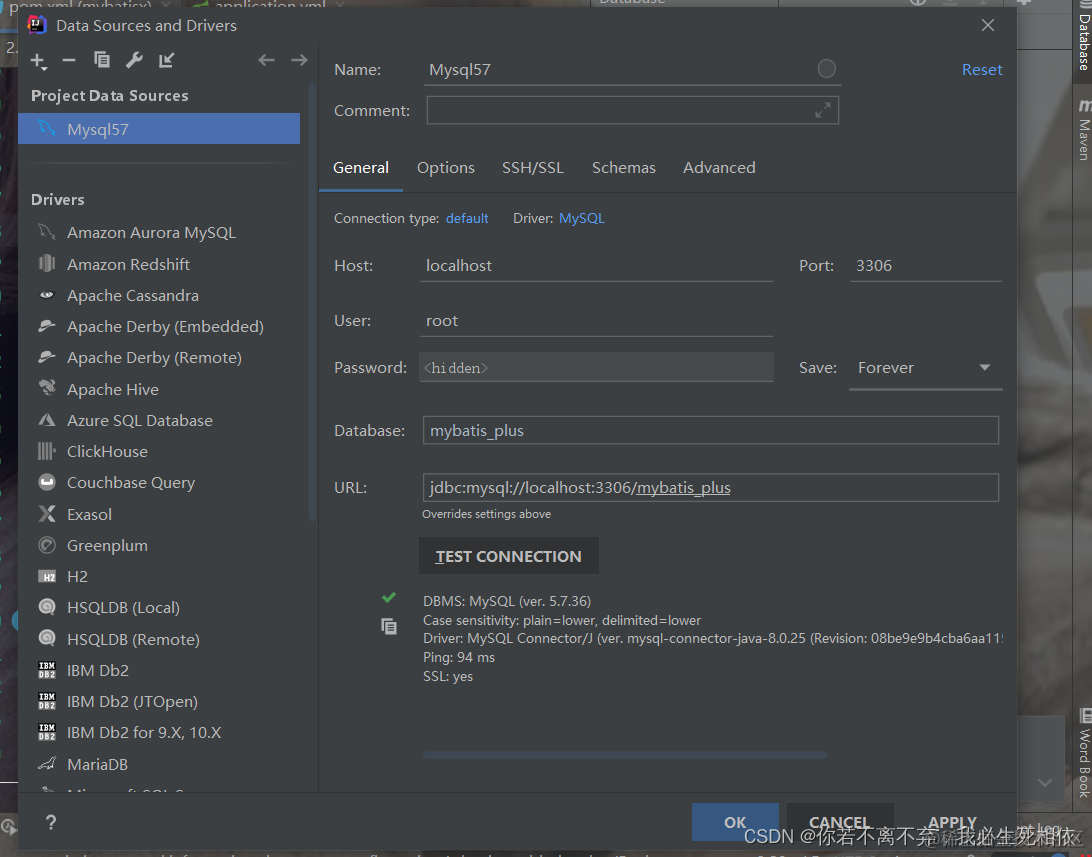Click the Test Connection button
1092x857 pixels.
pos(508,556)
